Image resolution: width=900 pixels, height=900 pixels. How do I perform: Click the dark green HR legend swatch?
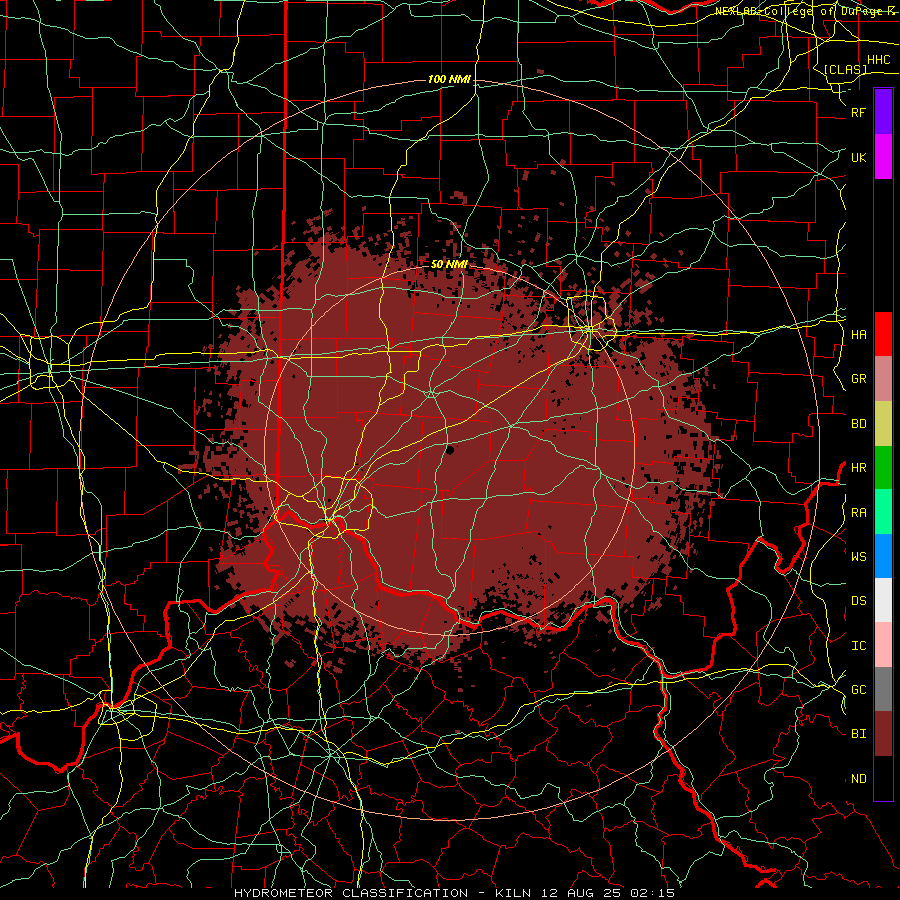883,467
